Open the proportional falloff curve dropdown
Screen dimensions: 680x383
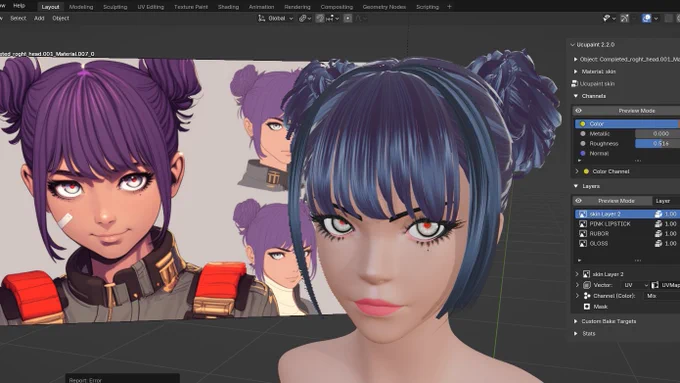tap(362, 18)
